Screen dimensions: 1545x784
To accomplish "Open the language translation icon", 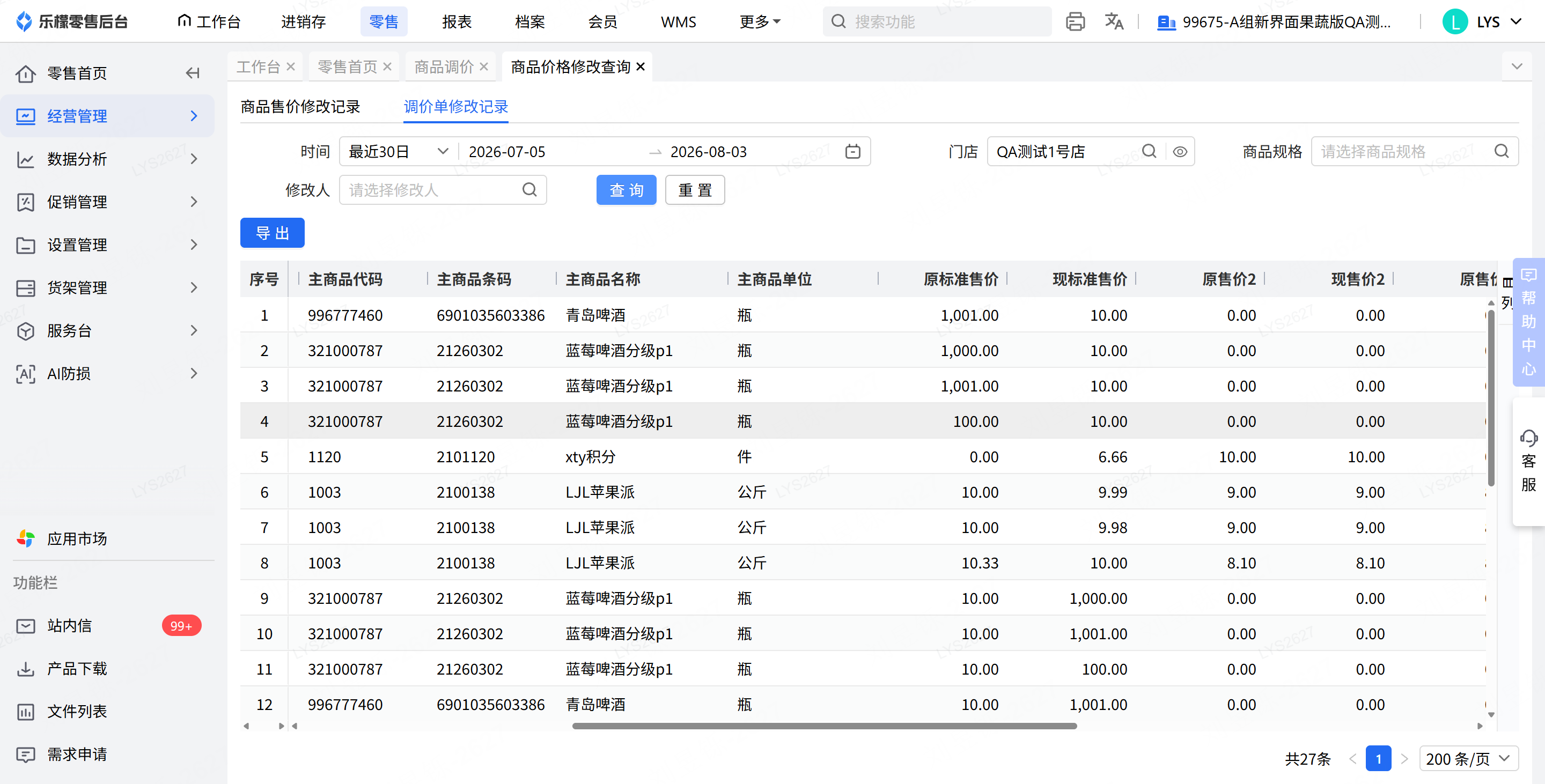I will point(1114,22).
